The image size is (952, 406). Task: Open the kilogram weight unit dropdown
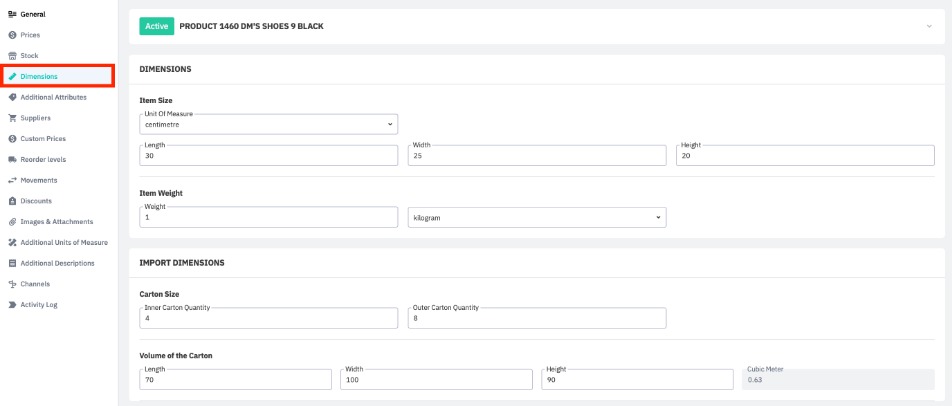click(x=537, y=218)
